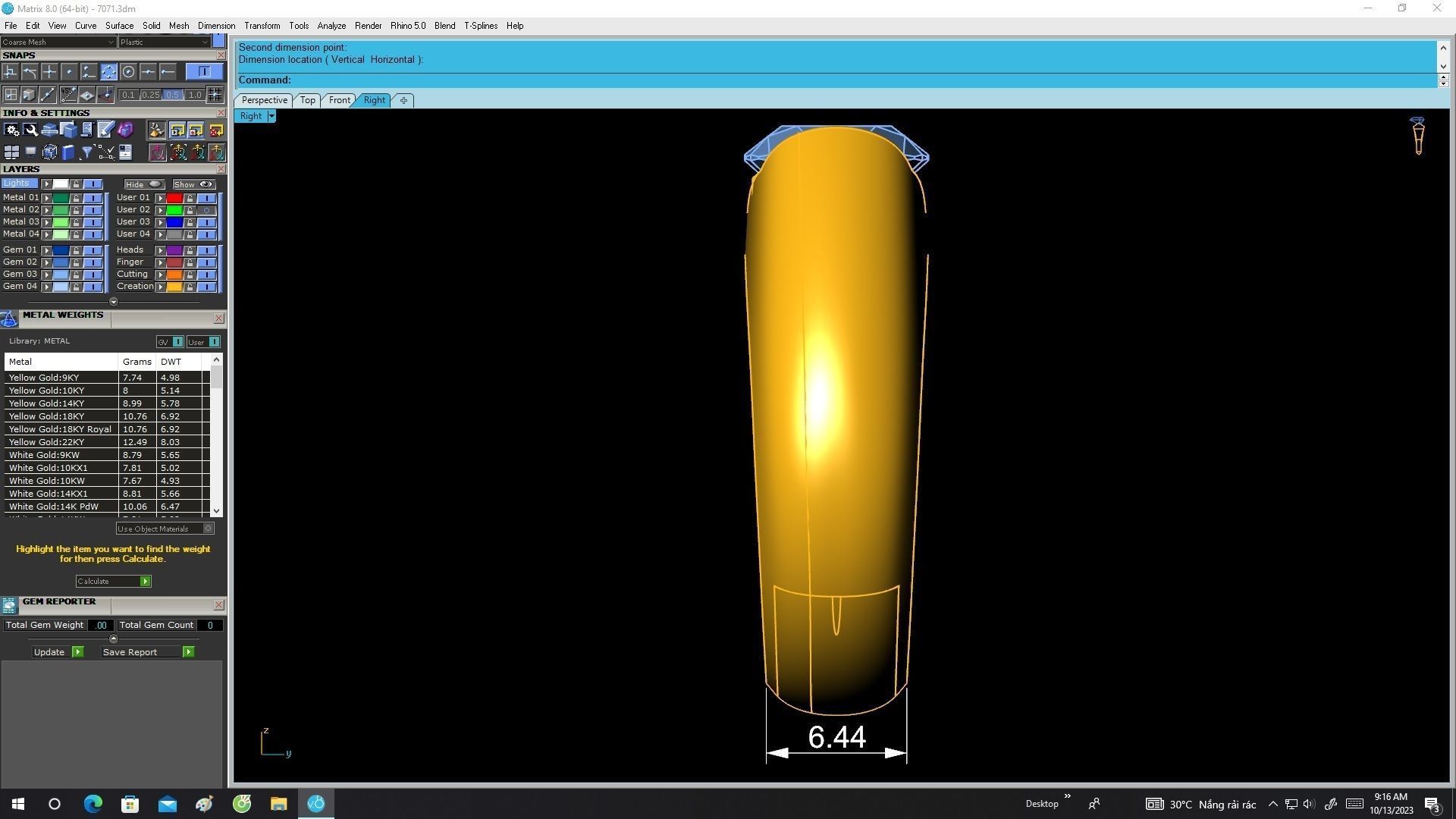The width and height of the screenshot is (1456, 819).
Task: Click the Gem Reporter panel icon
Action: [x=9, y=605]
